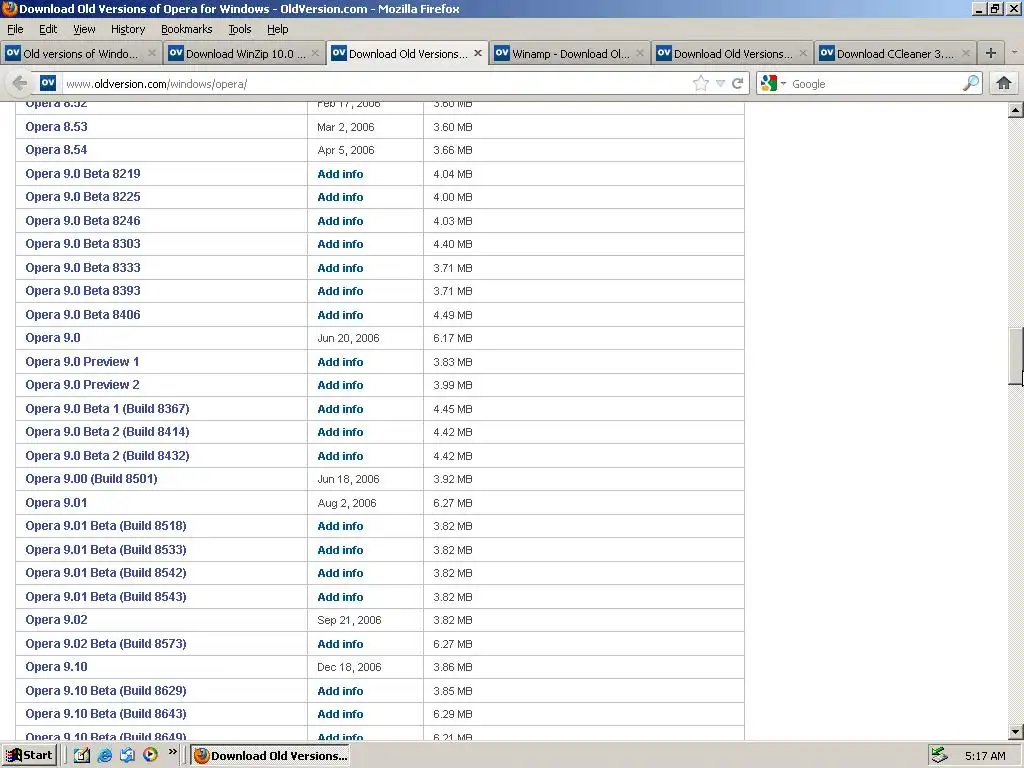
Task: Close the Download WinZip 10.0 tab
Action: click(315, 53)
